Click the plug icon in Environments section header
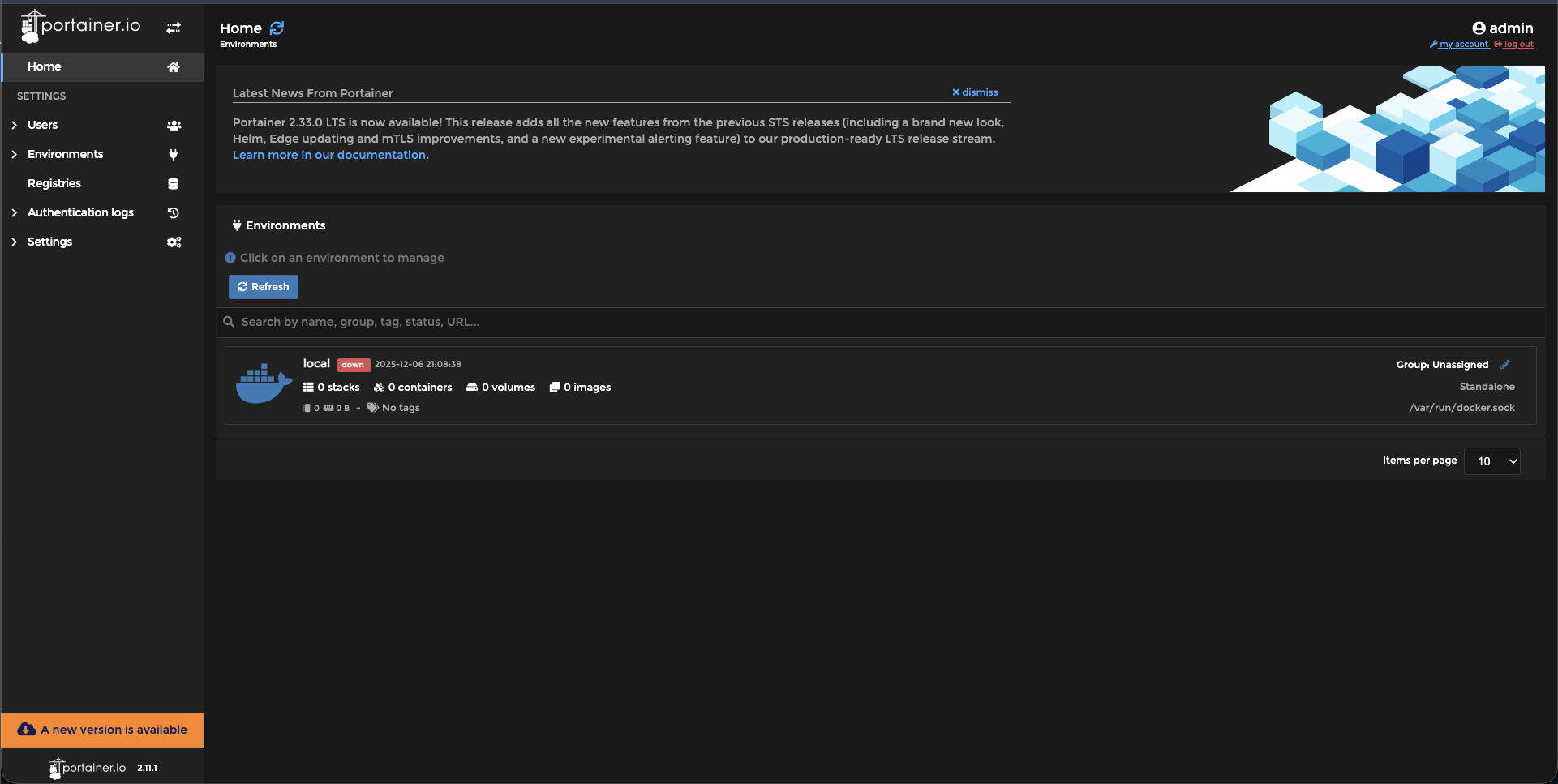Image resolution: width=1558 pixels, height=784 pixels. (237, 225)
